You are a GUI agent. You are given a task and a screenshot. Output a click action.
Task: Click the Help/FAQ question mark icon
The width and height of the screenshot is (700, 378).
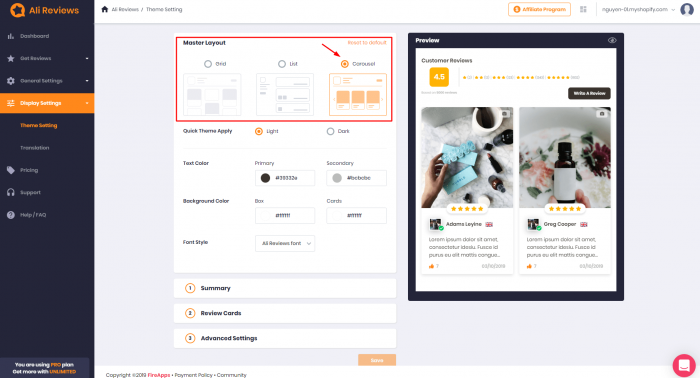pos(11,215)
